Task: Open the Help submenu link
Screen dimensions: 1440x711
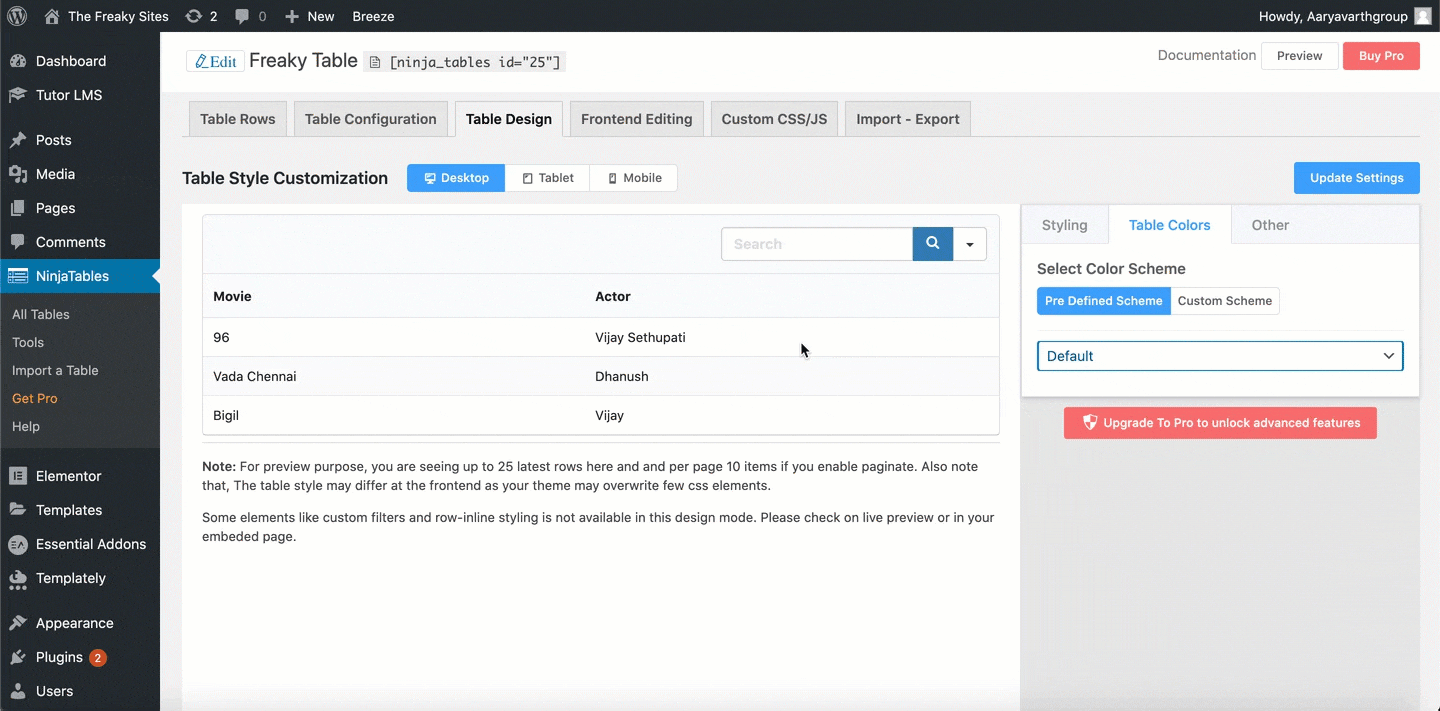Action: 26,426
